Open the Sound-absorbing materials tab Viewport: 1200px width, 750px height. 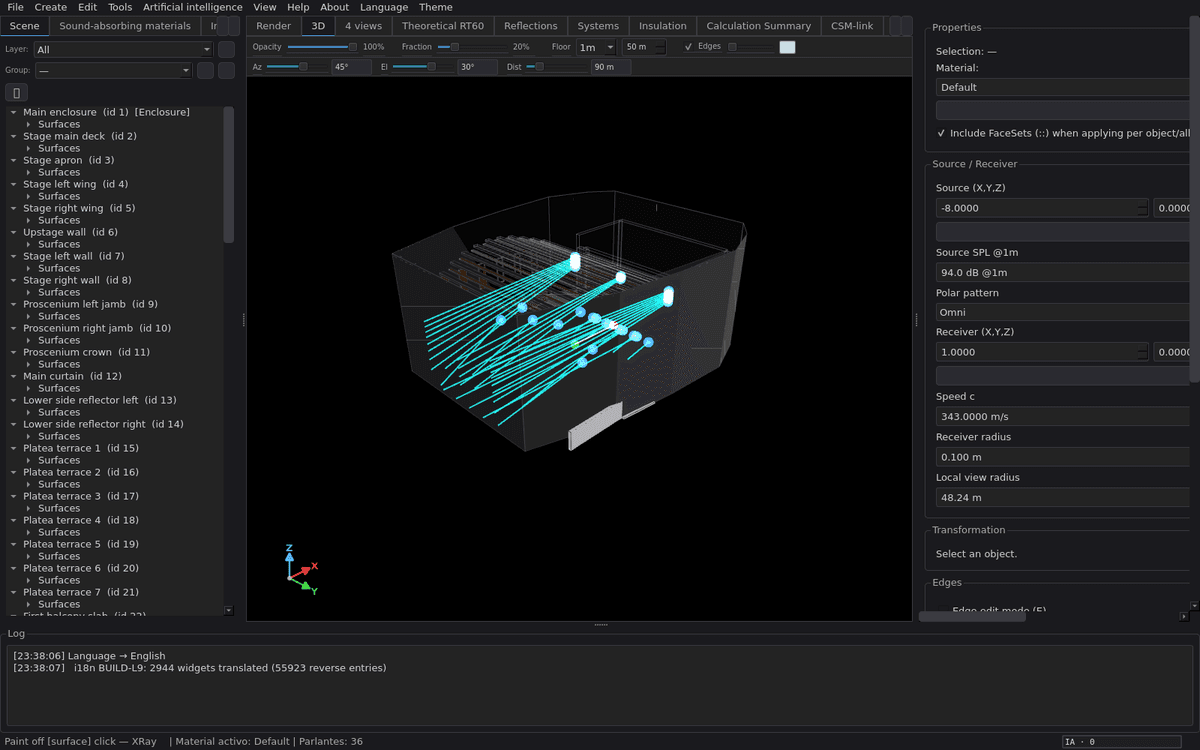[x=125, y=26]
